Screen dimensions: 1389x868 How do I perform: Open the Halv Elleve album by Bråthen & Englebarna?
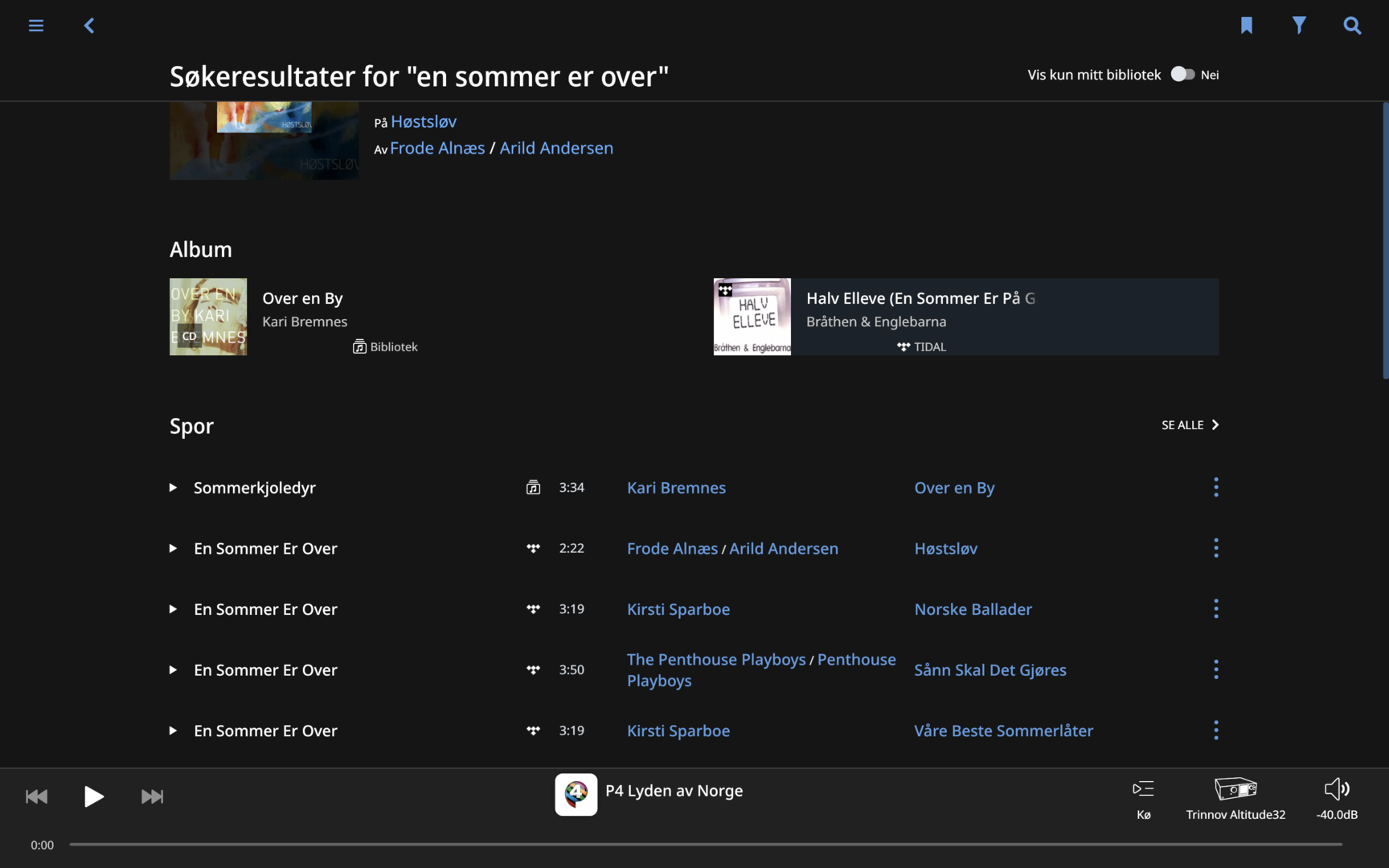pos(966,317)
